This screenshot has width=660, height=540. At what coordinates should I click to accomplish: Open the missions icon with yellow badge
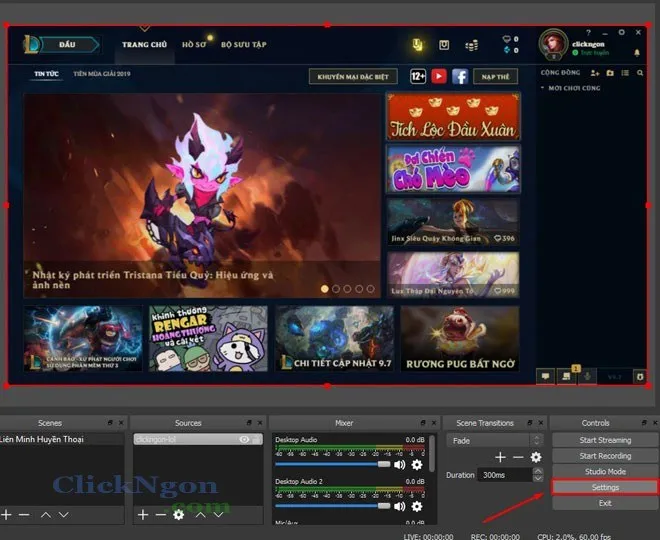click(x=567, y=375)
